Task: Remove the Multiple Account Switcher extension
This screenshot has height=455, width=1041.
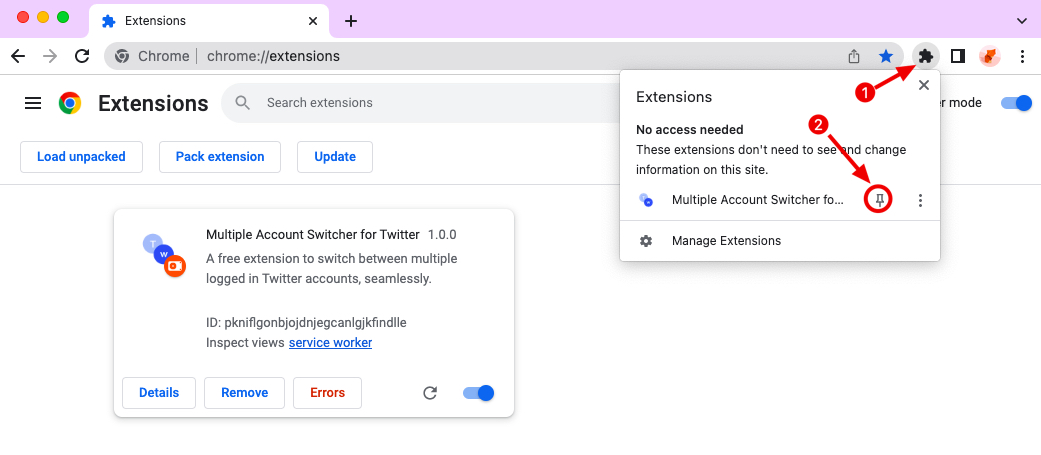Action: click(x=244, y=393)
